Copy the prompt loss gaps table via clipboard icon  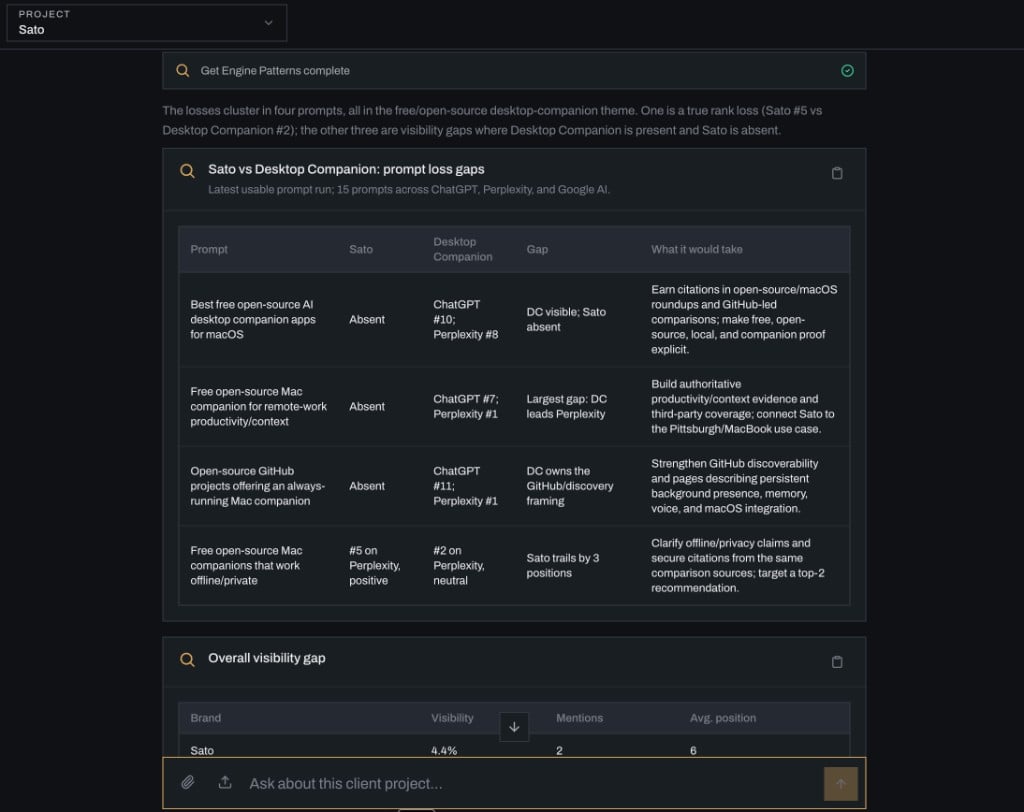[837, 173]
